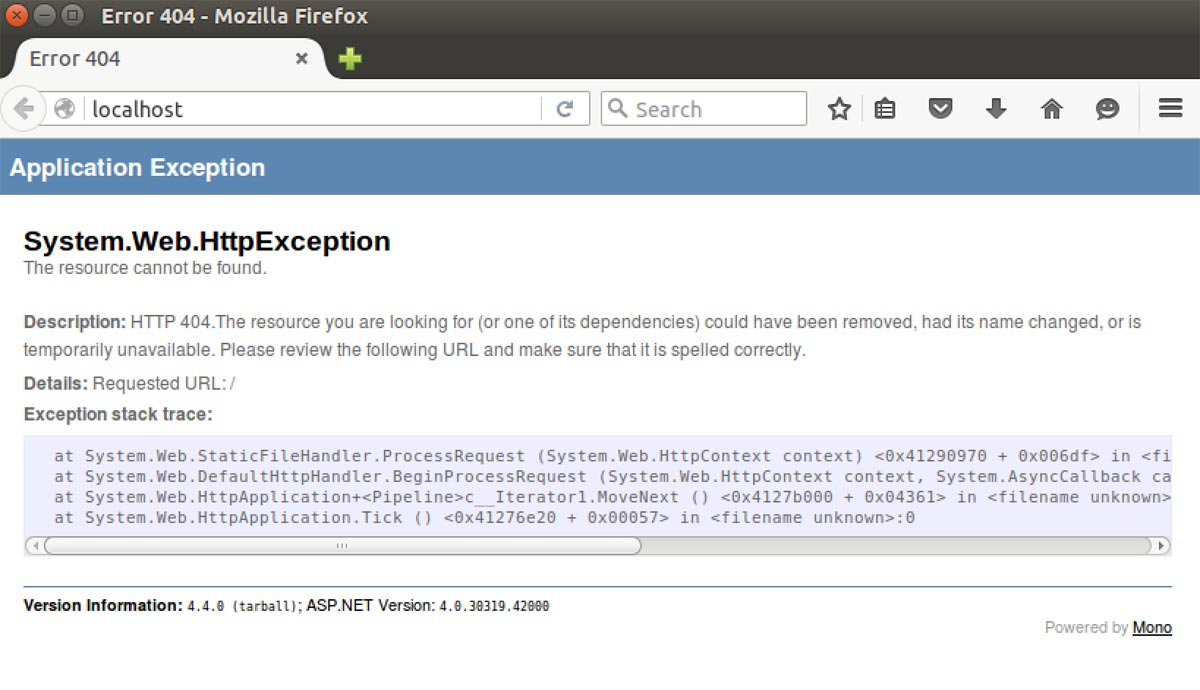Follow the Mono link

point(1152,627)
